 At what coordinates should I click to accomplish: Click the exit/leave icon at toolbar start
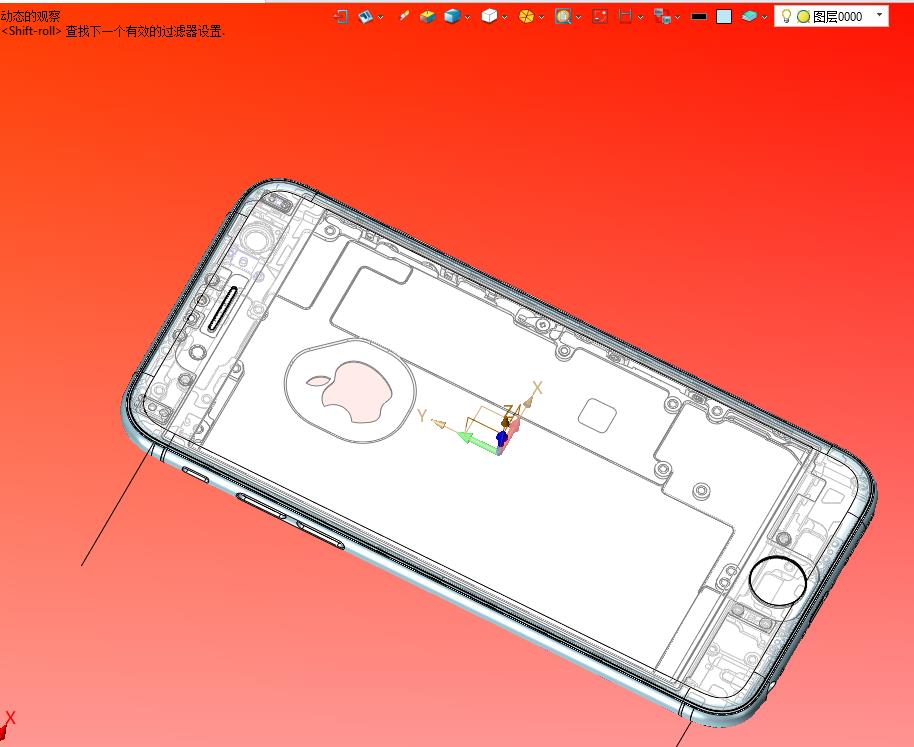341,16
